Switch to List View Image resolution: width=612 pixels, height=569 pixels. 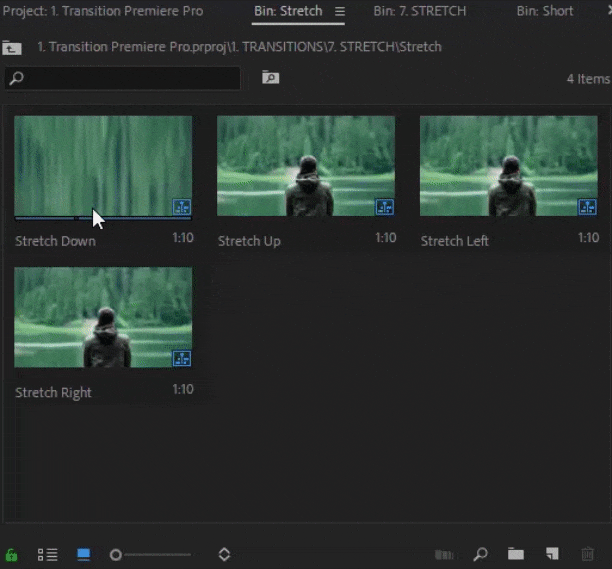point(47,554)
